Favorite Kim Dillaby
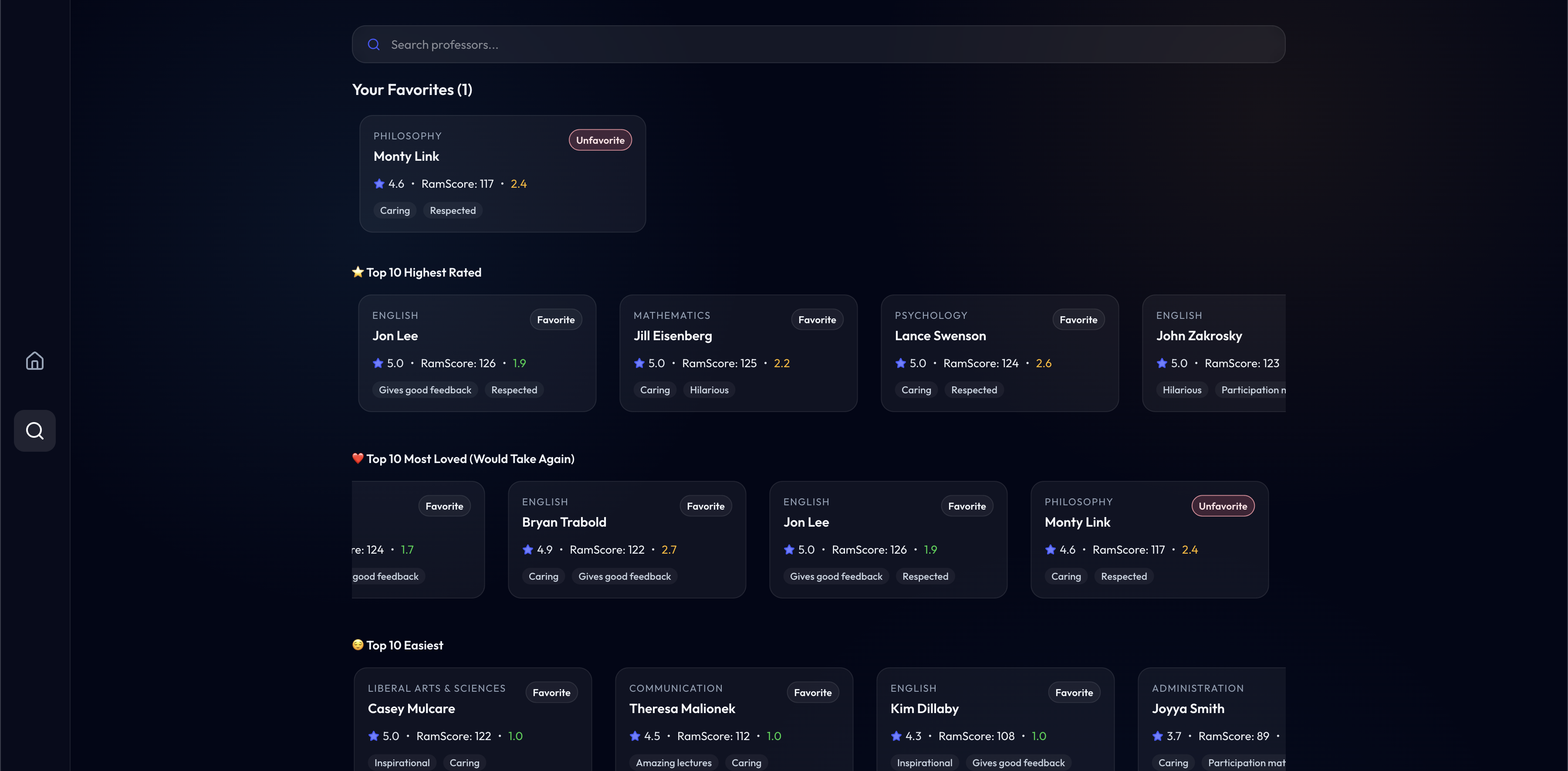The width and height of the screenshot is (1568, 771). pyautogui.click(x=1073, y=693)
